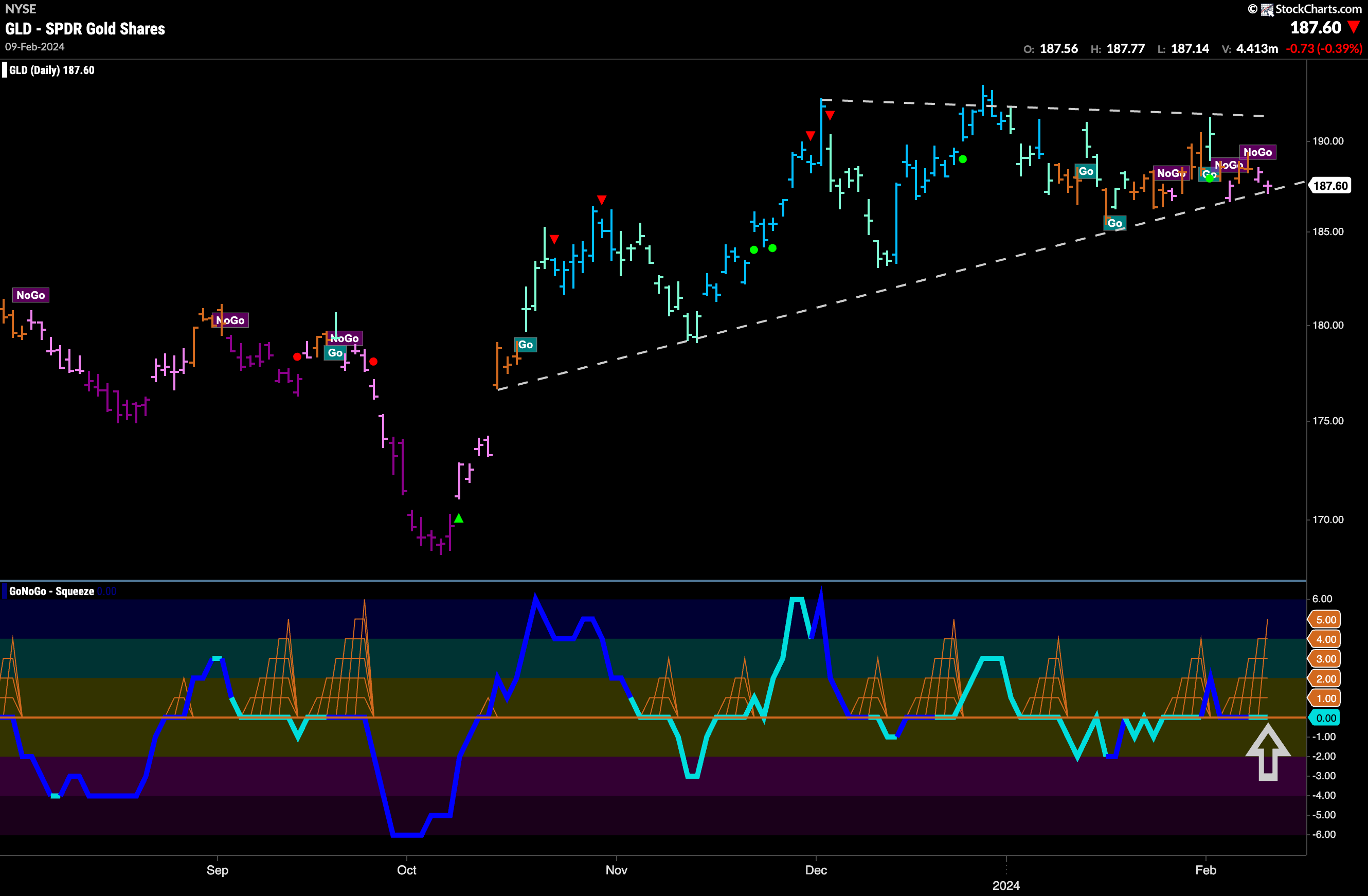Click the red dot marker just before October

373,362
